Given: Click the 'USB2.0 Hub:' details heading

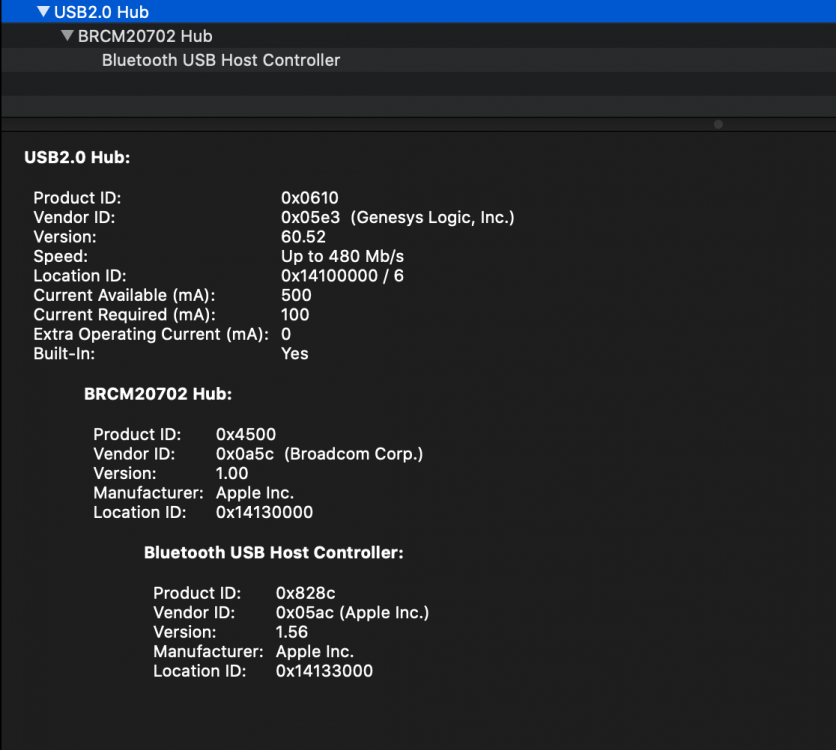Looking at the screenshot, I should [77, 157].
